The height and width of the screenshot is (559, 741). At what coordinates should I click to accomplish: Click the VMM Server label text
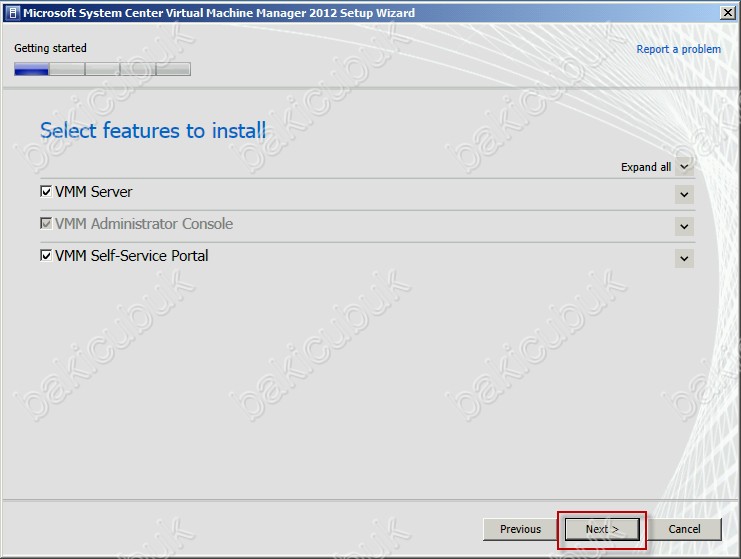(94, 192)
